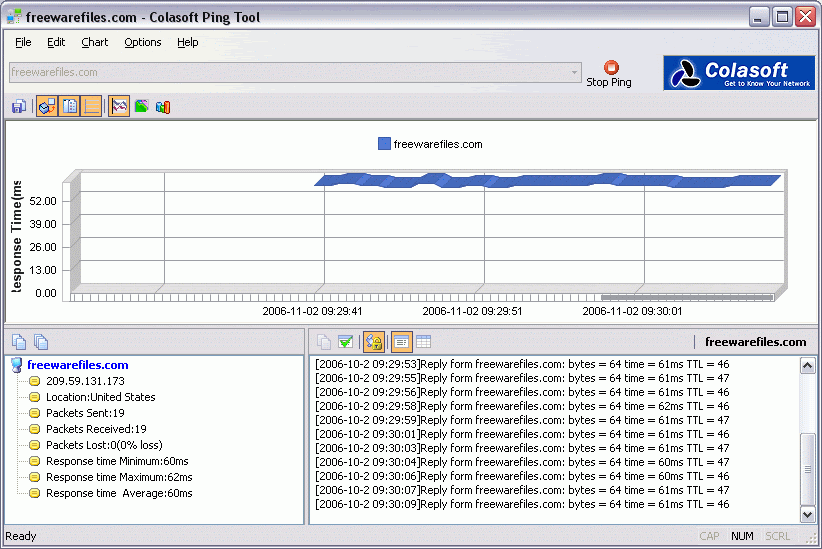Image resolution: width=822 pixels, height=549 pixels.
Task: Toggle the padlock auto-scroll button above log
Action: (373, 342)
